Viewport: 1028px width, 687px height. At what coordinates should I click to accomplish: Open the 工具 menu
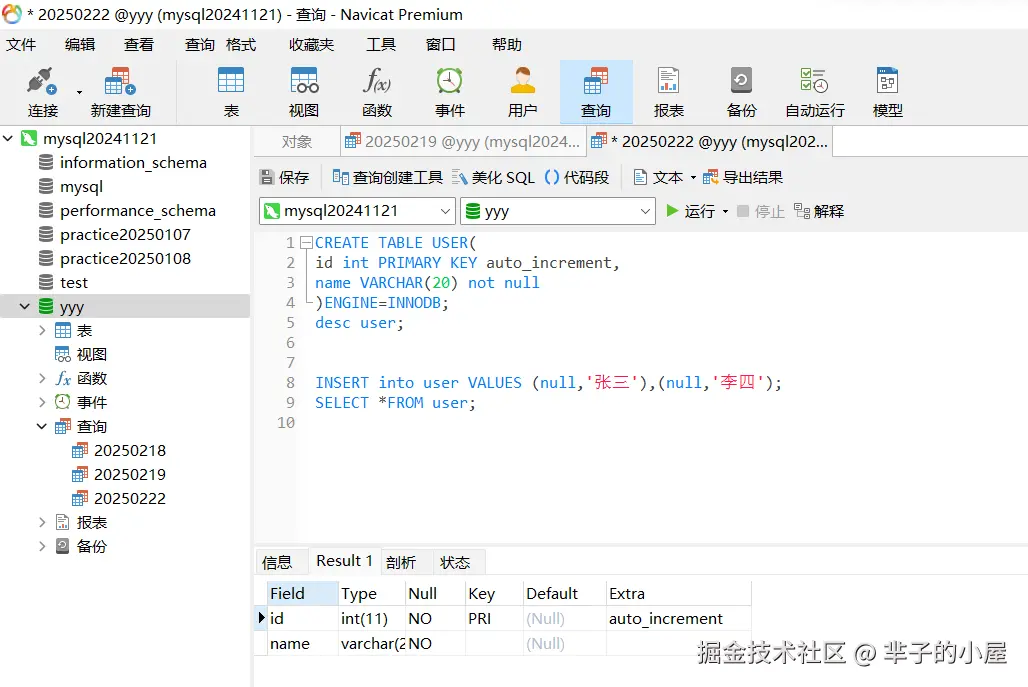[x=381, y=45]
